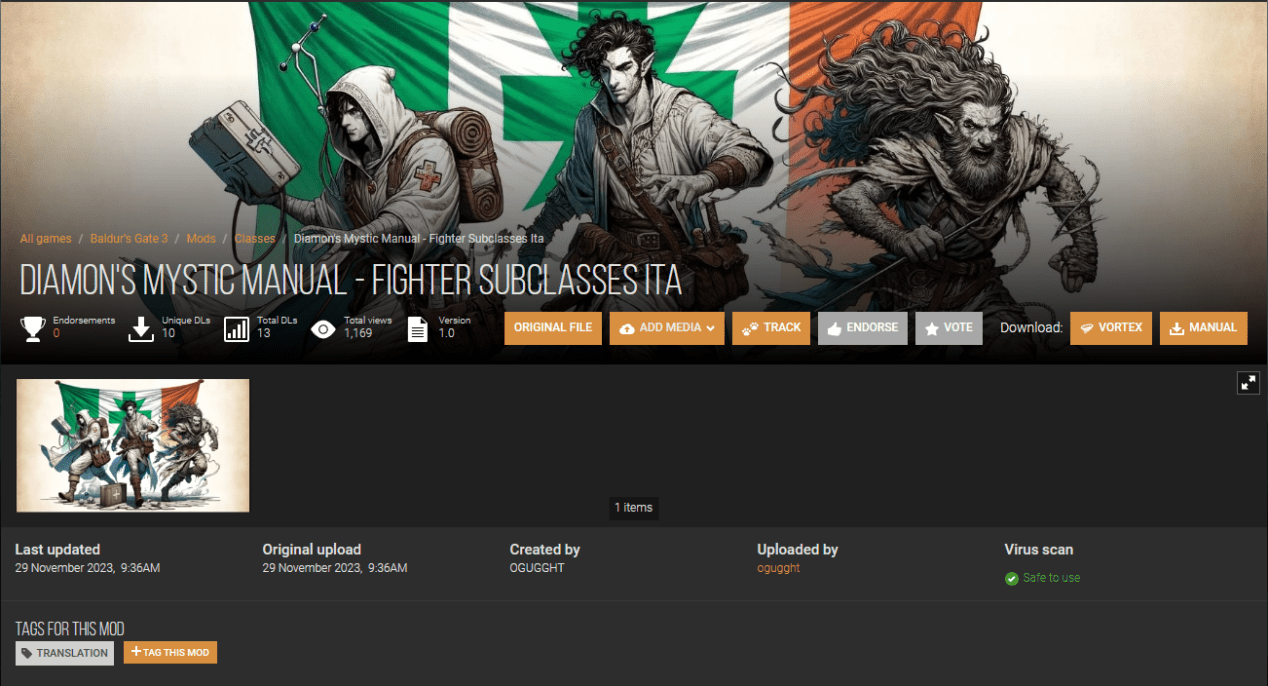Click the Original upload date text
The height and width of the screenshot is (686, 1268).
pyautogui.click(x=335, y=568)
